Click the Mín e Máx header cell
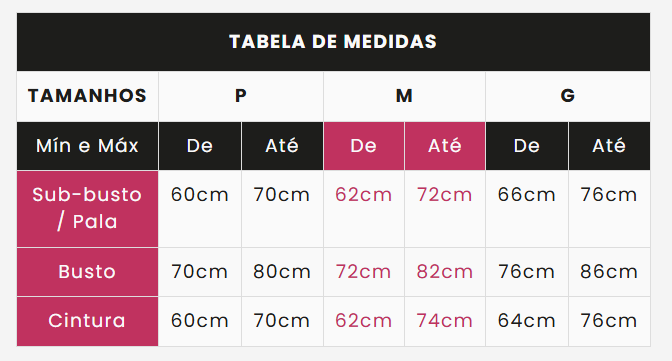The width and height of the screenshot is (672, 361). point(87,146)
